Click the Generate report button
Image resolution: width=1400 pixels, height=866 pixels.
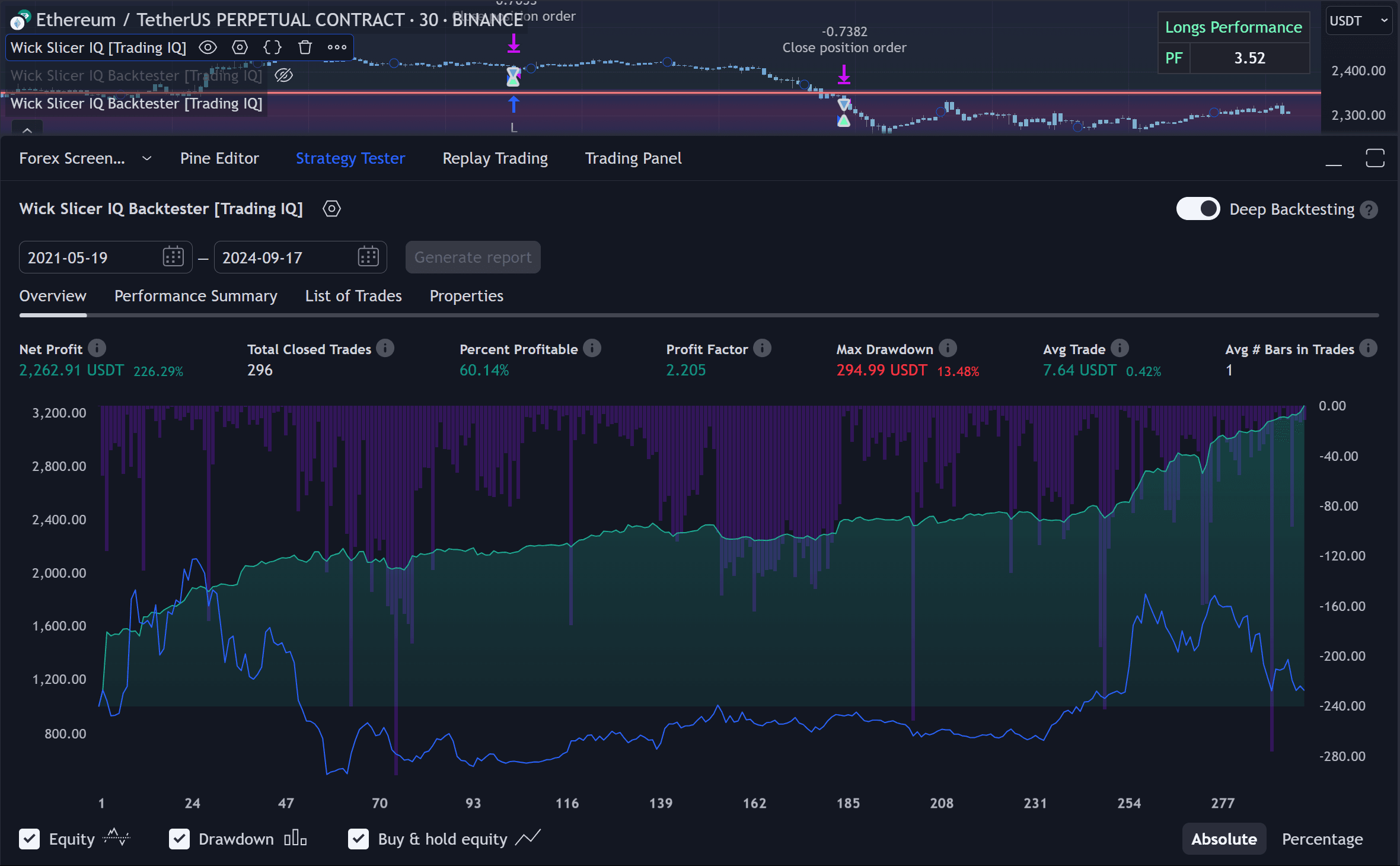473,257
